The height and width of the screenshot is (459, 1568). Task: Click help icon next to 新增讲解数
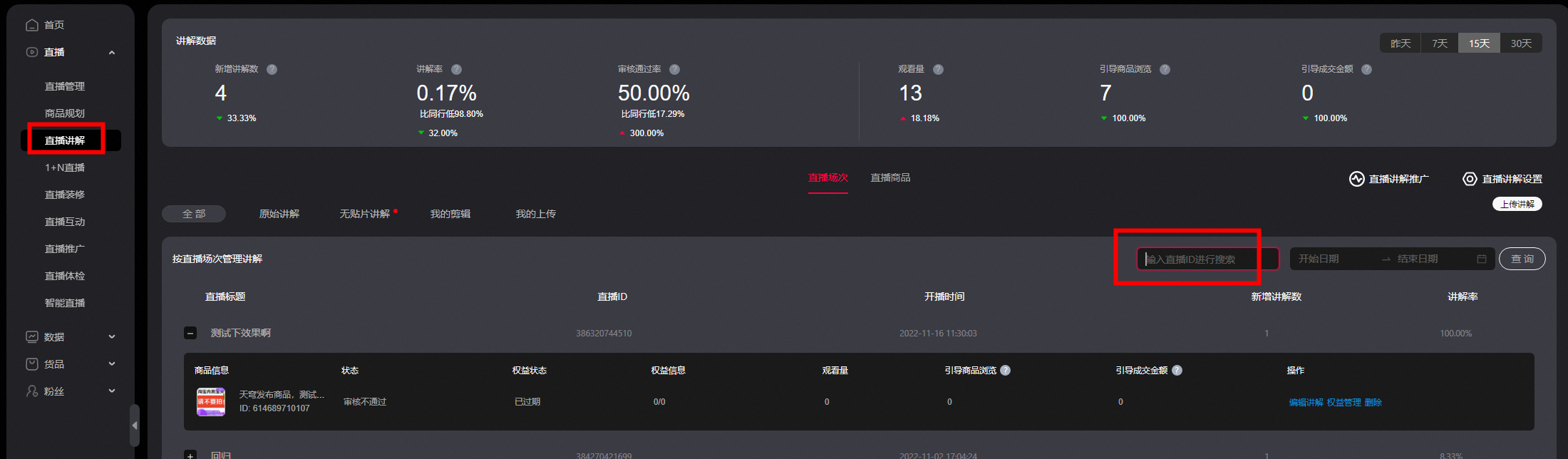272,69
